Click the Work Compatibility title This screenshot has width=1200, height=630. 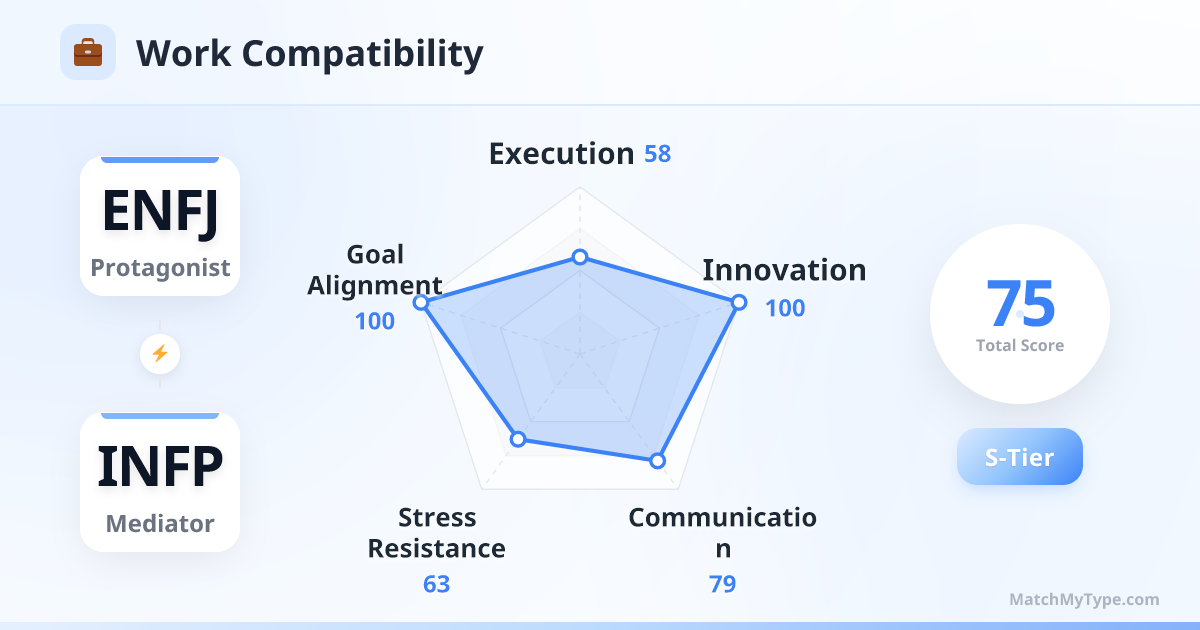309,53
